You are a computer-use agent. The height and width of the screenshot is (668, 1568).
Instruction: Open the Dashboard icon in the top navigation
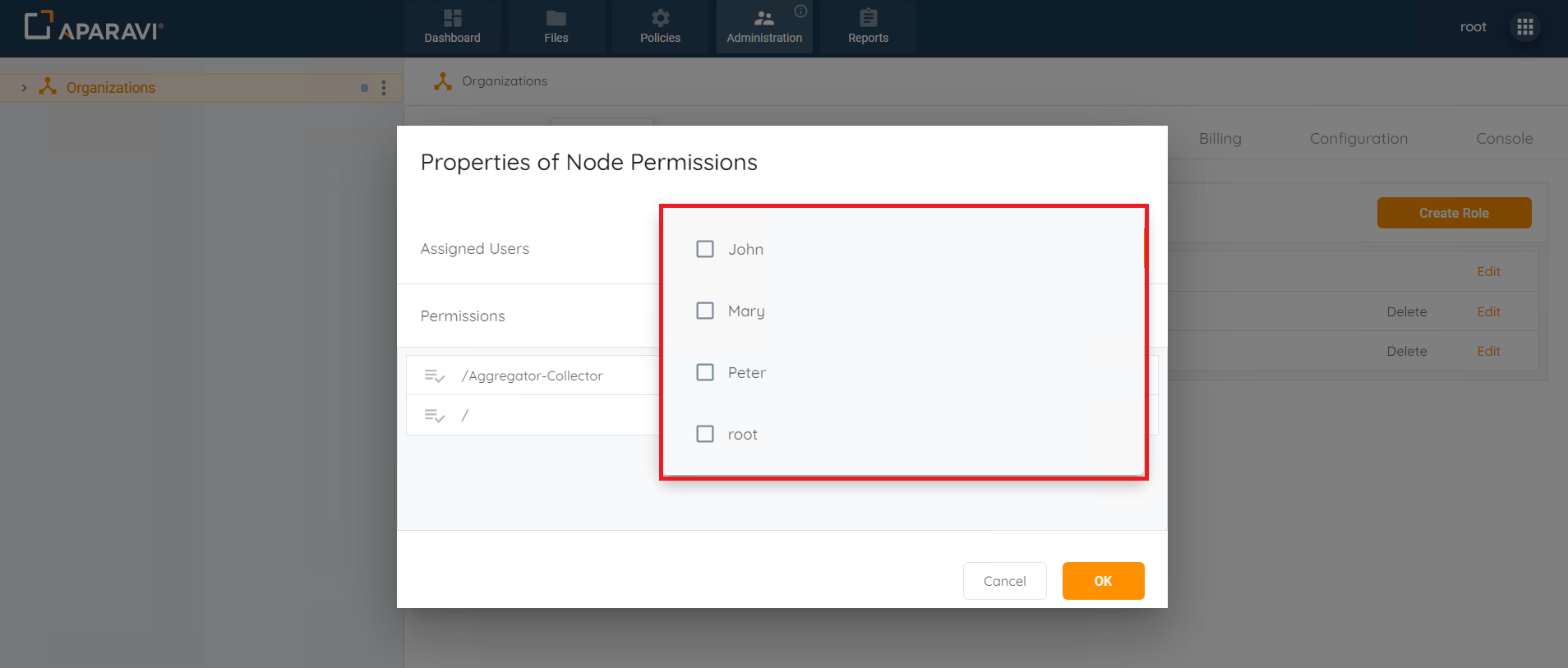coord(452,19)
